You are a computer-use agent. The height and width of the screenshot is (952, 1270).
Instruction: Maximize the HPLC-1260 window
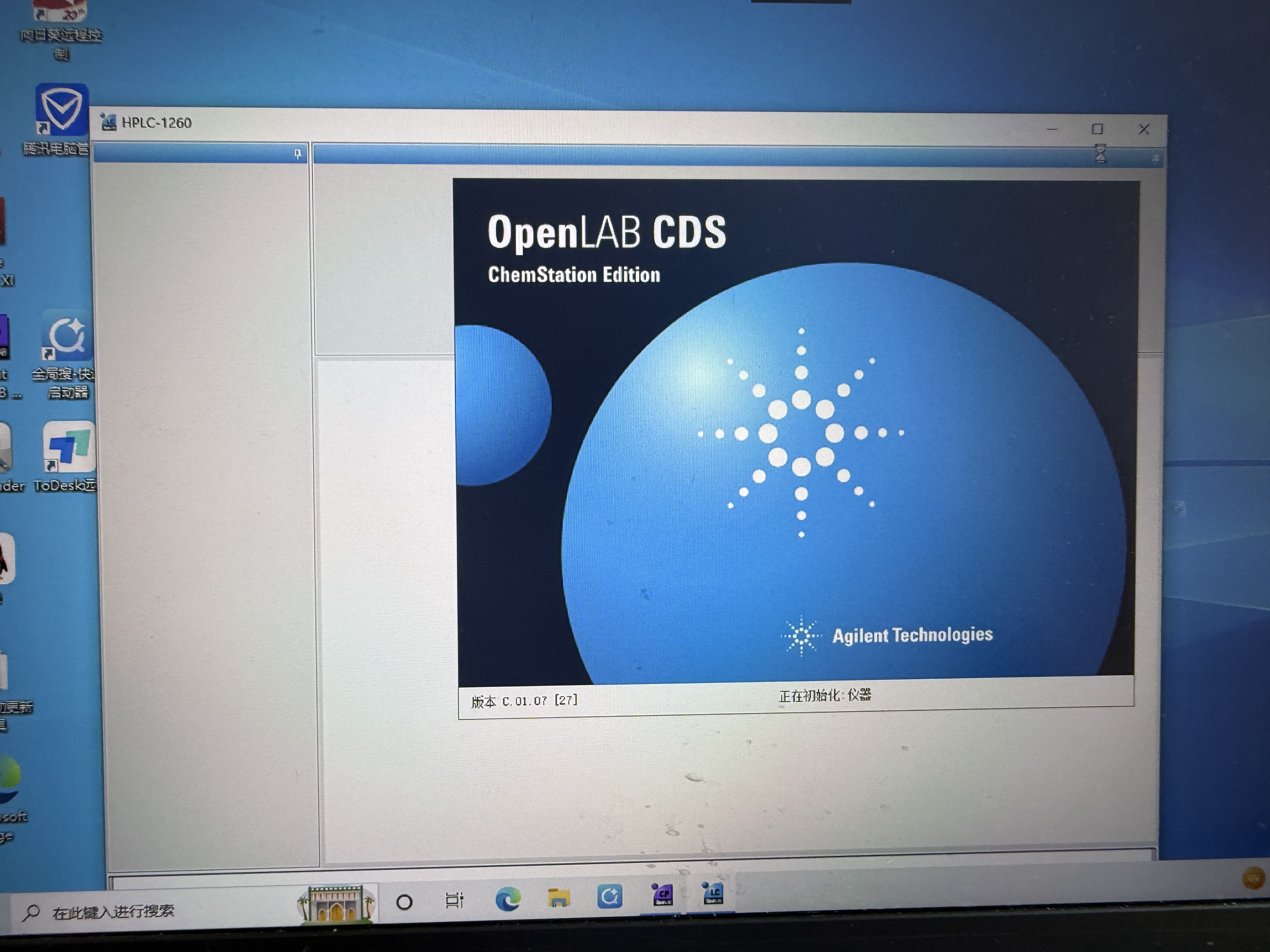coord(1097,129)
